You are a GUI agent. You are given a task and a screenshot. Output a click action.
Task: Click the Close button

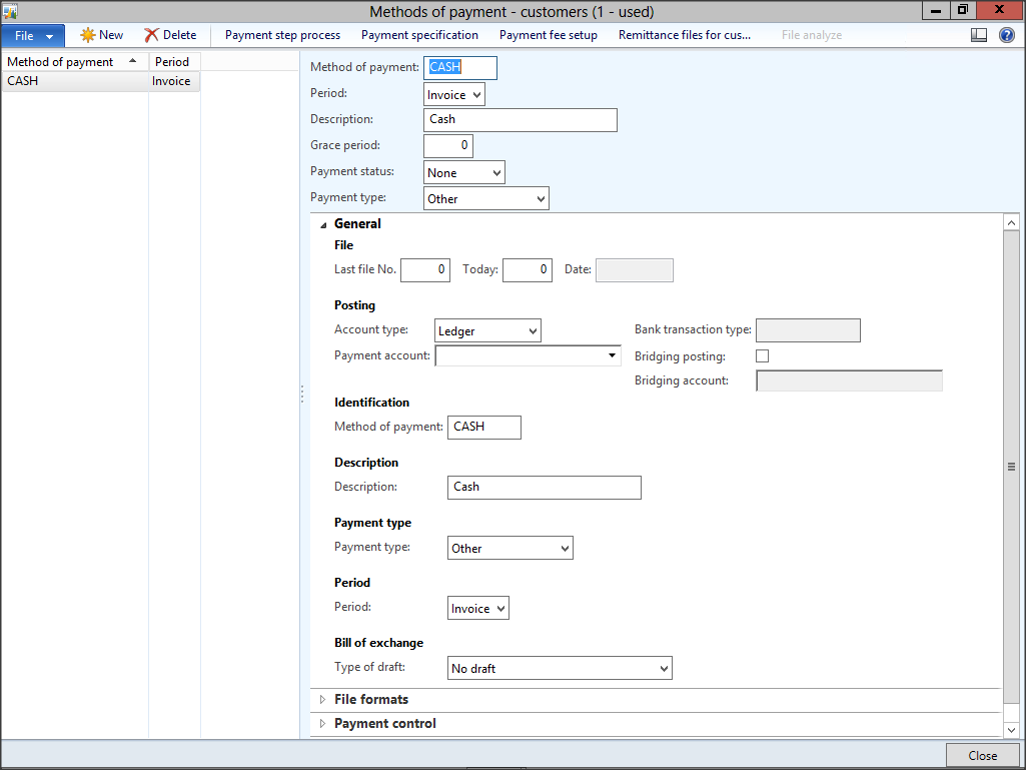[x=982, y=755]
